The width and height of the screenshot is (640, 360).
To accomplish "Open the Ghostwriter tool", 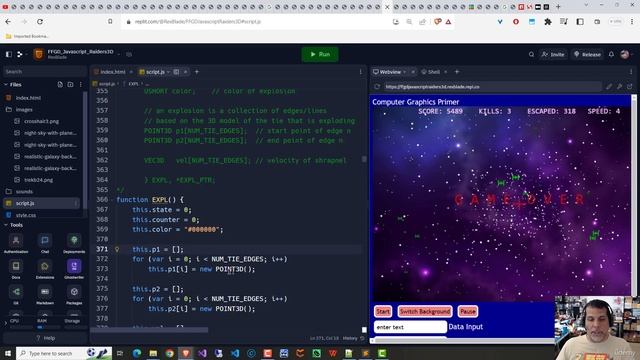I will click(x=74, y=269).
